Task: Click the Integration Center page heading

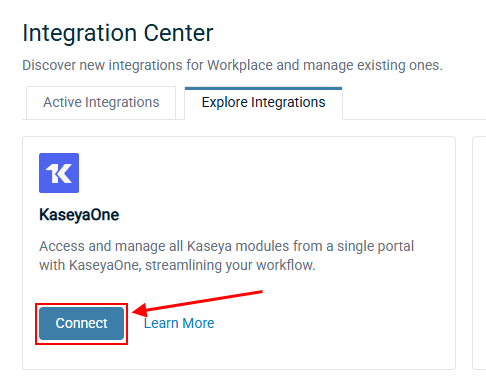Action: (118, 33)
